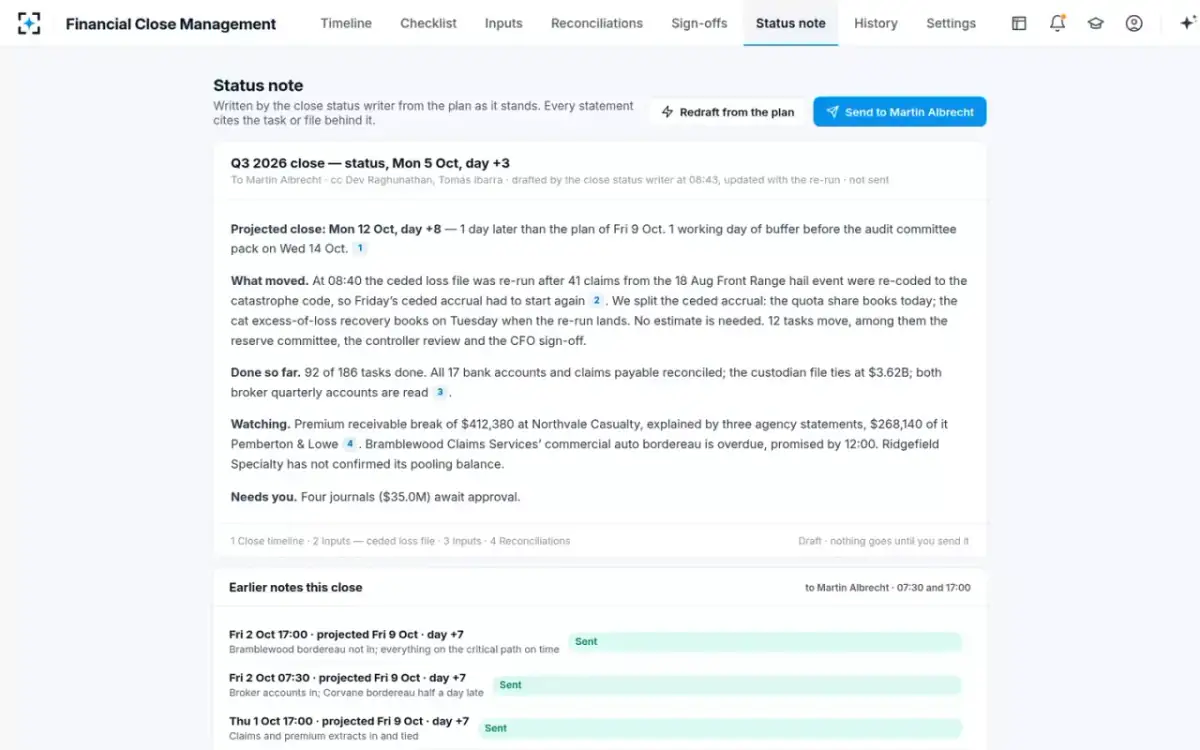Viewport: 1200px width, 750px height.
Task: Open the sparkle assistant icon
Action: [1187, 23]
